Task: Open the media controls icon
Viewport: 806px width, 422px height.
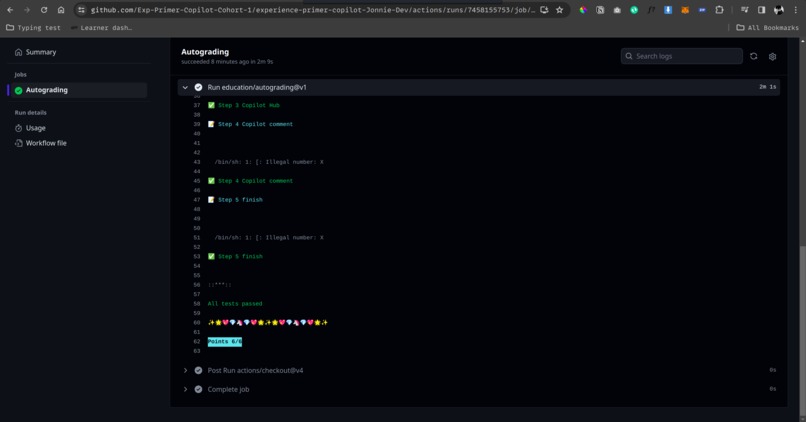Action: click(744, 10)
